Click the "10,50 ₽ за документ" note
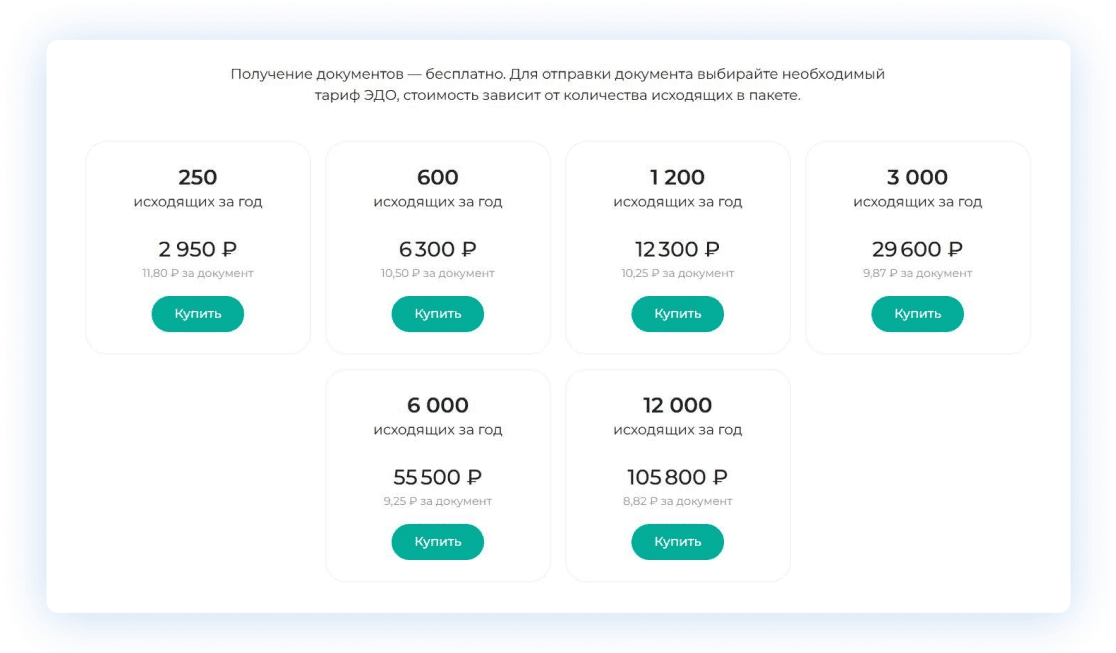Image resolution: width=1116 pixels, height=653 pixels. tap(437, 273)
